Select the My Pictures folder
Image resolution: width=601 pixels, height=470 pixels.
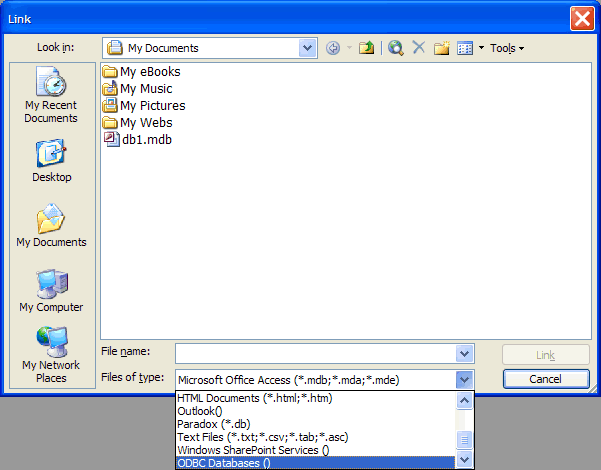144,105
